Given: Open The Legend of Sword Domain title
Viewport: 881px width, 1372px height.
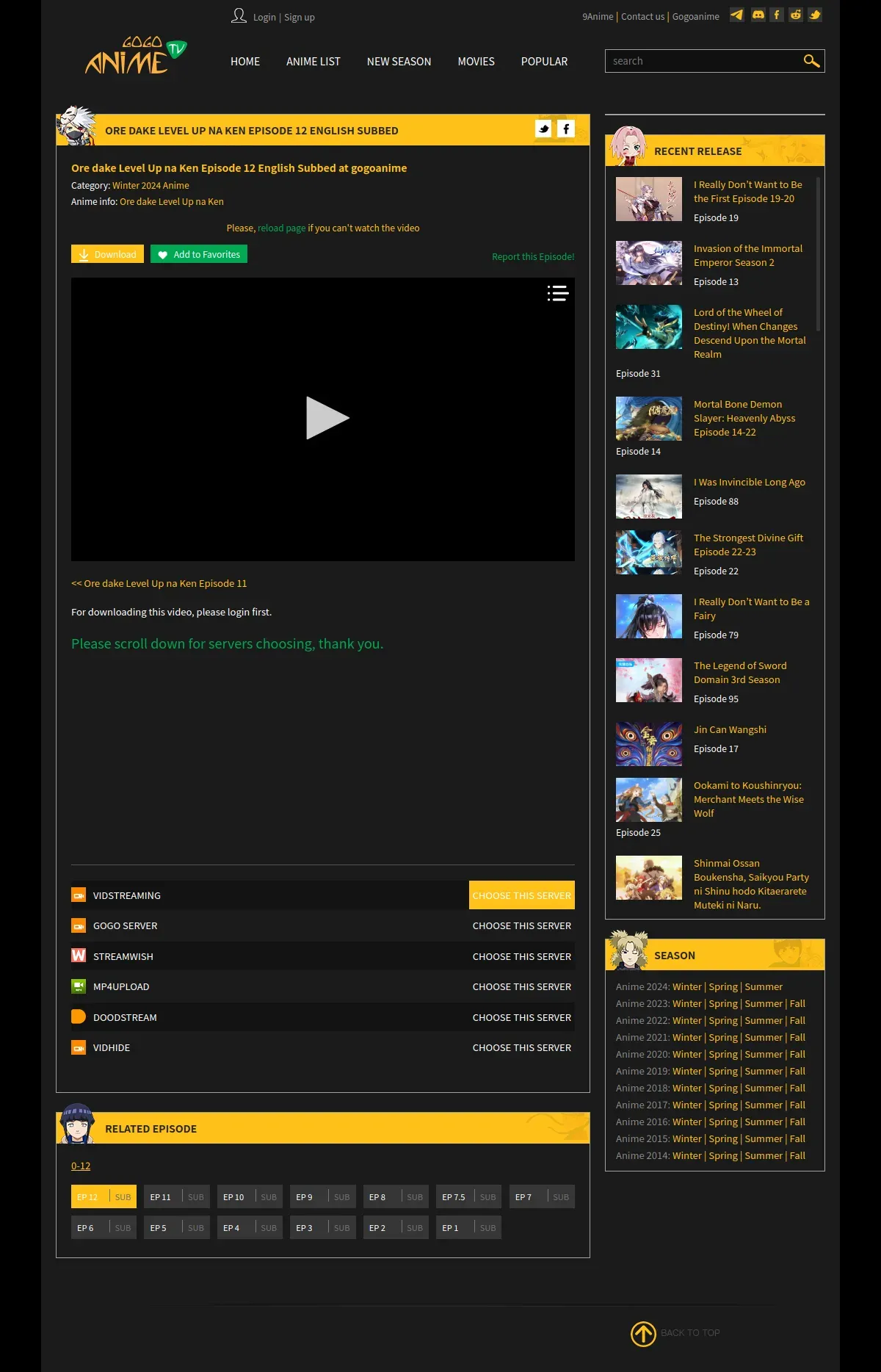Looking at the screenshot, I should (740, 673).
